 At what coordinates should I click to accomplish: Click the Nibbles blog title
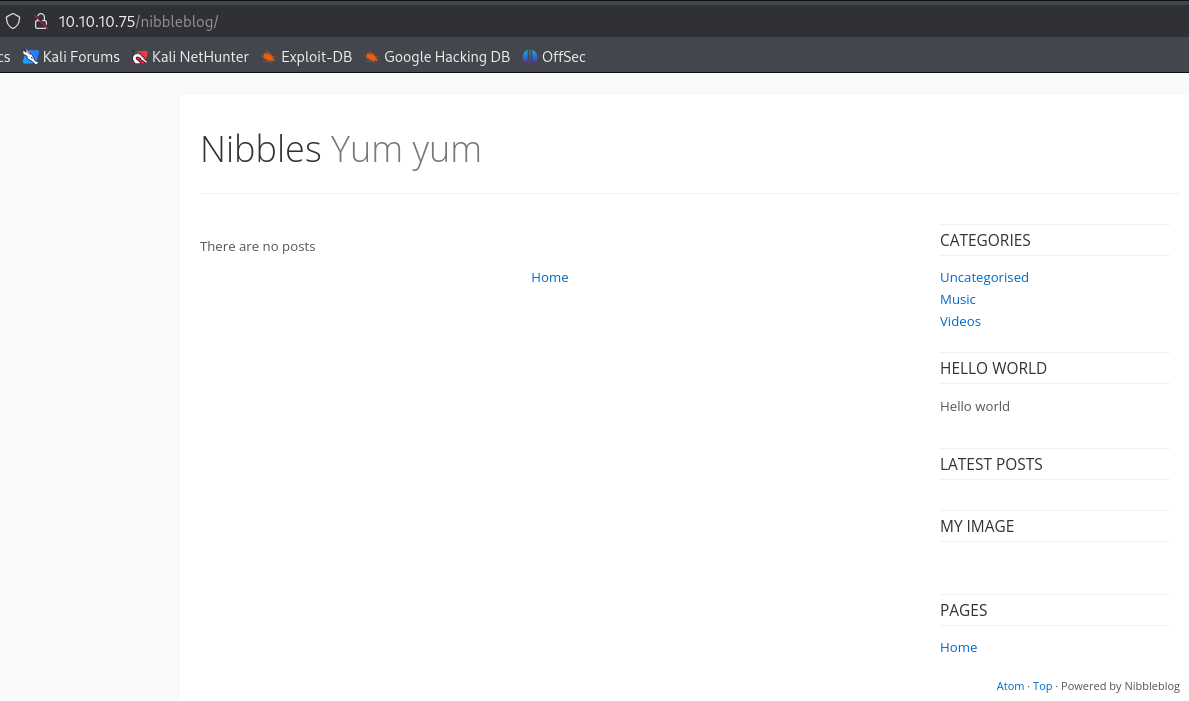coord(260,149)
